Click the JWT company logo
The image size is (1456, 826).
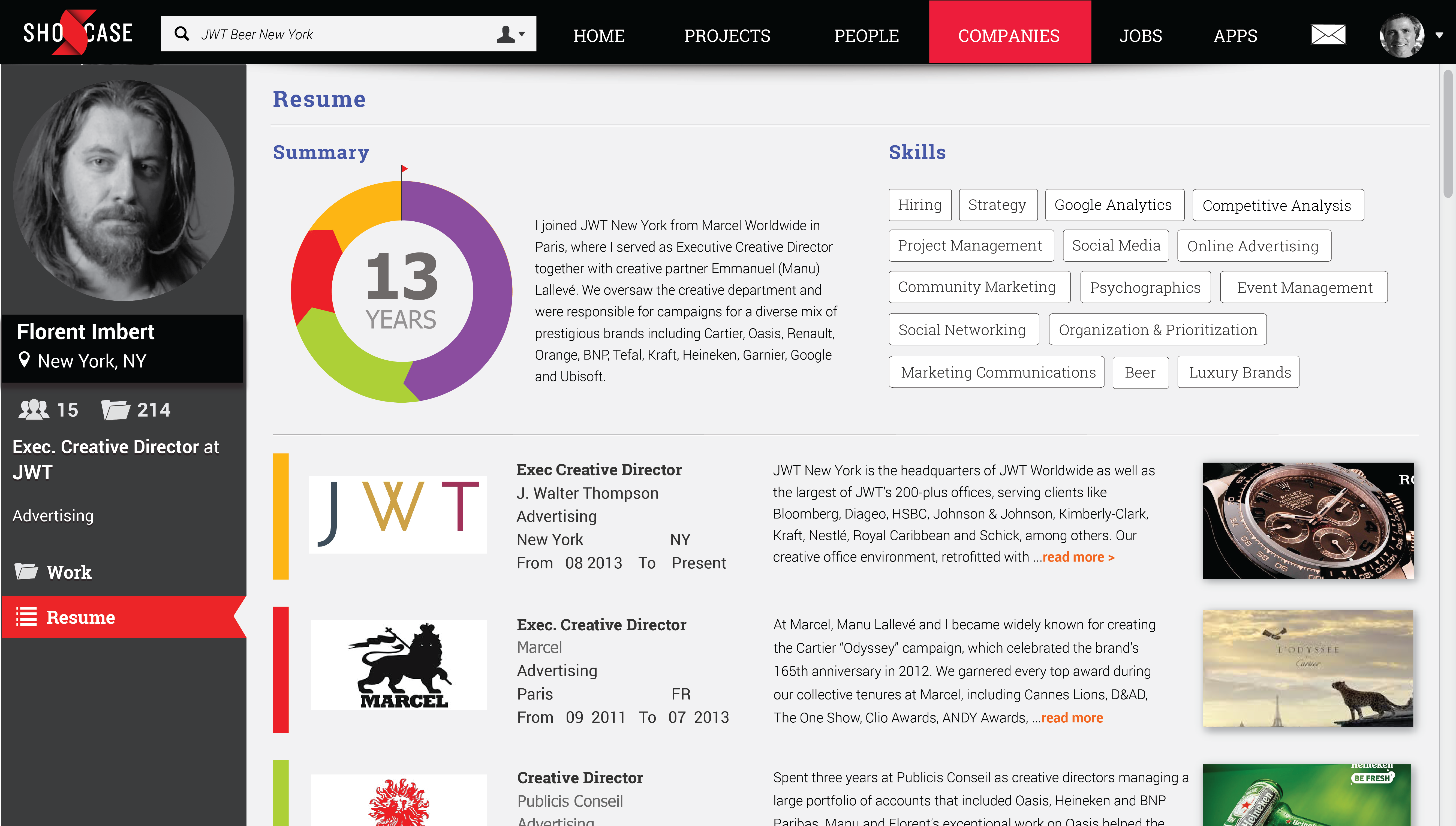pos(398,515)
